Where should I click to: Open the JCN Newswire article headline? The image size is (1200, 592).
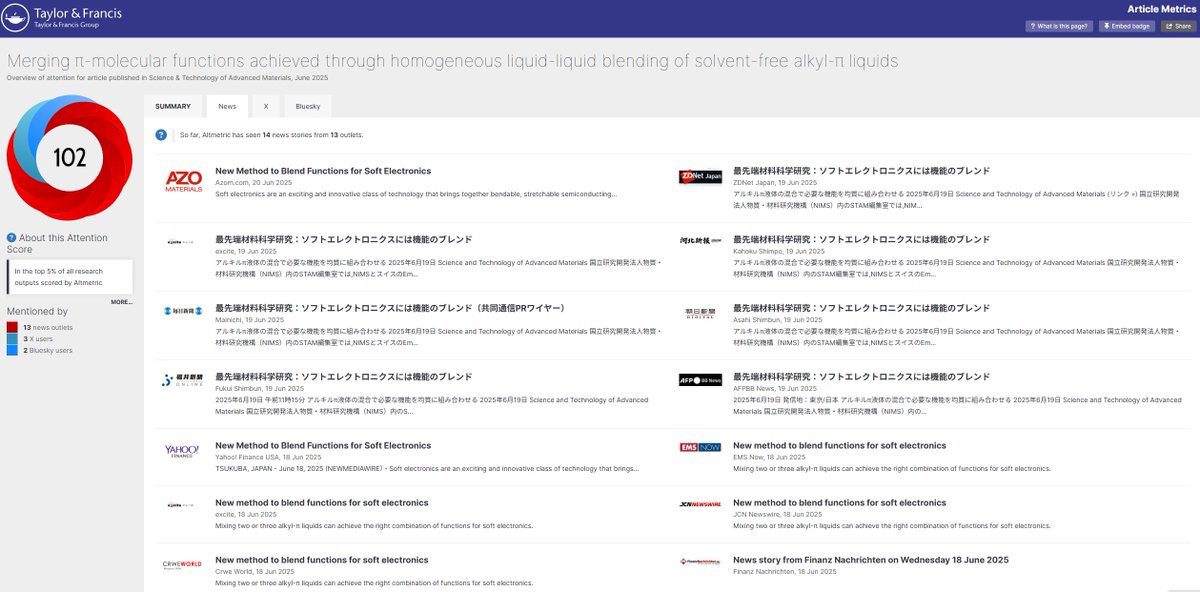(x=839, y=503)
